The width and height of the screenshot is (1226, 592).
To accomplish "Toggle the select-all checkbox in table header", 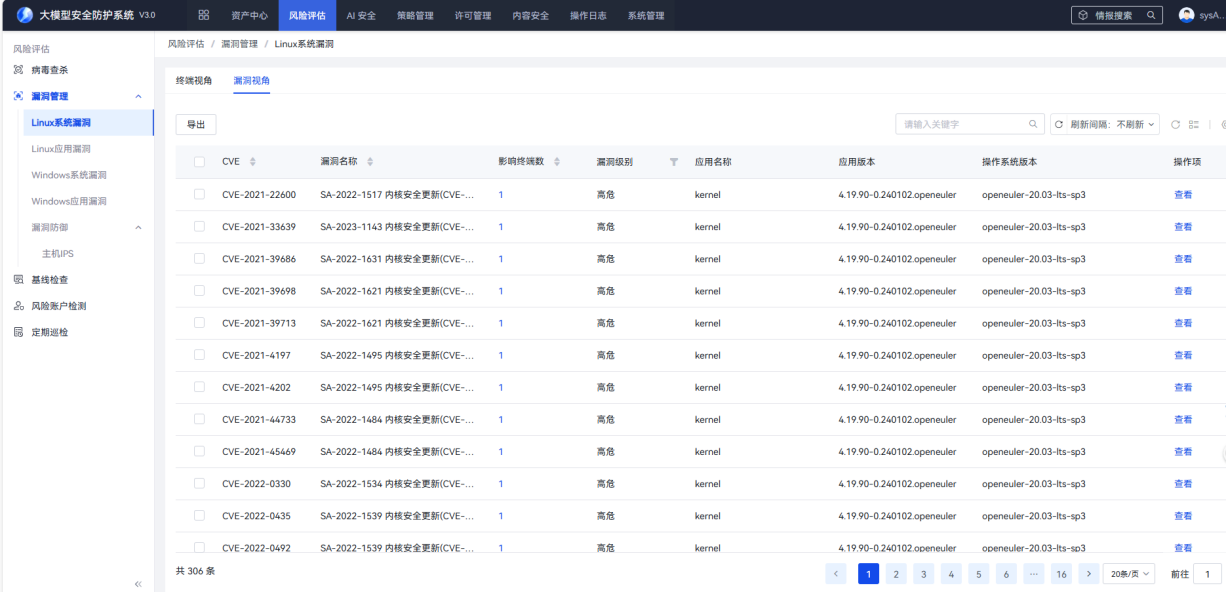I will point(199,162).
